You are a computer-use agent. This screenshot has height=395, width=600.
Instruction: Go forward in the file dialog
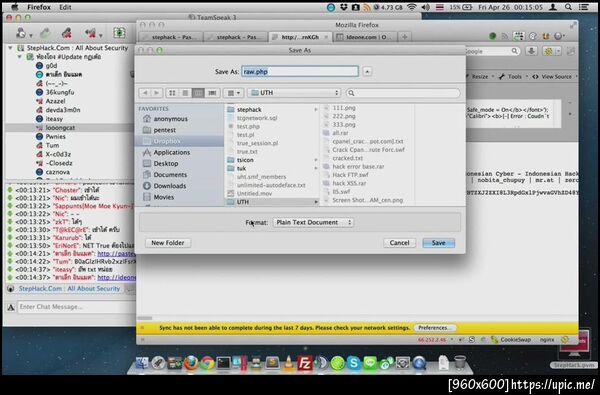pyautogui.click(x=157, y=93)
